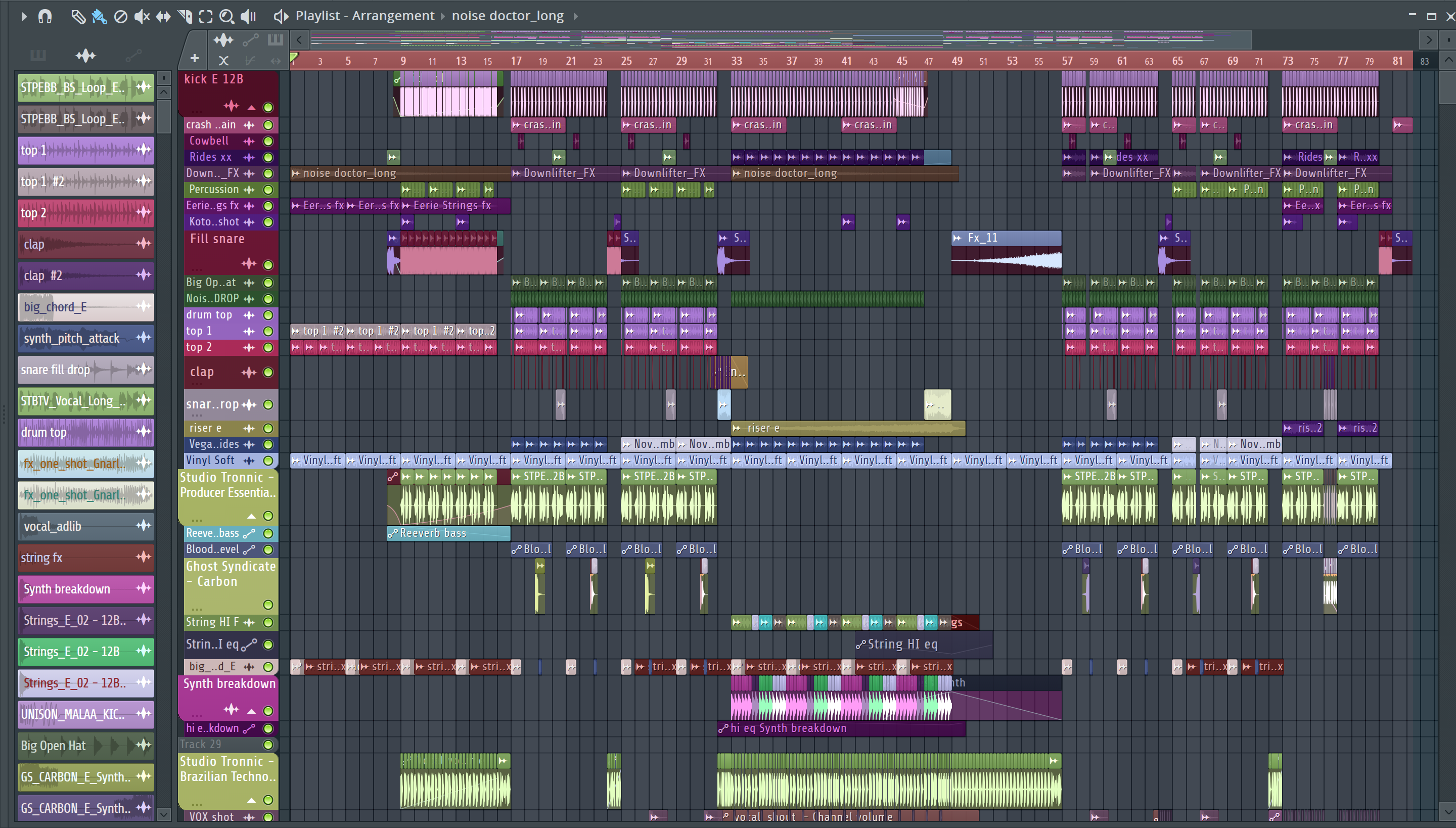Viewport: 1456px width, 828px height.
Task: Click the speaker icon beside Playlist title
Action: coord(281,17)
